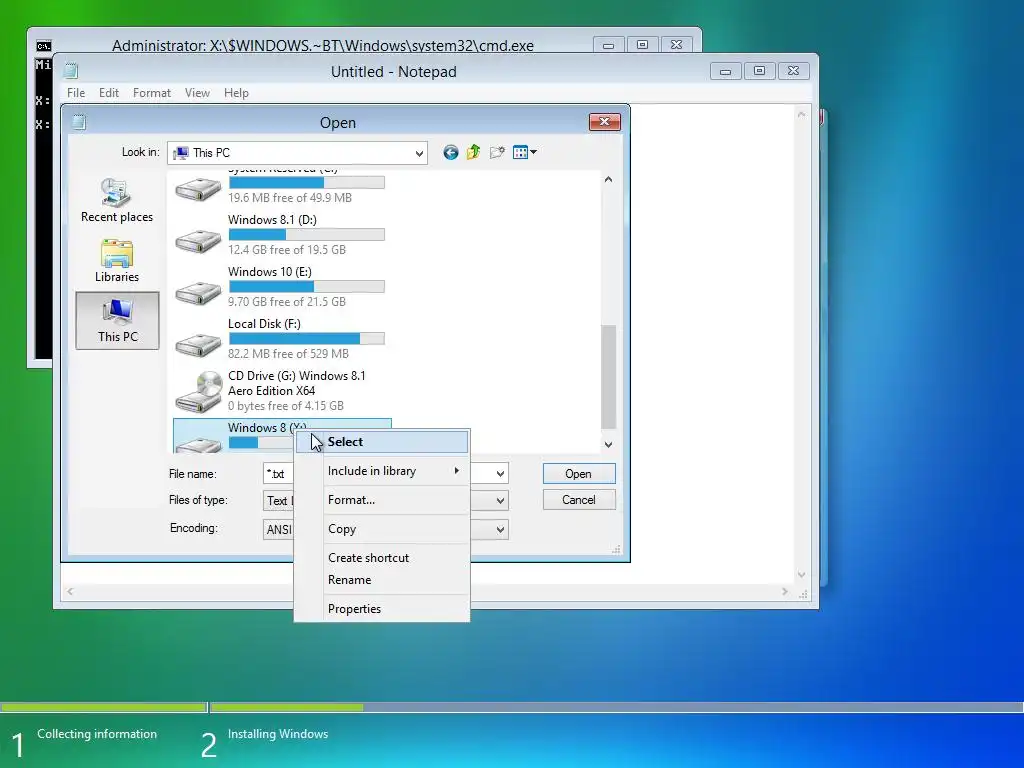
Task: Expand the Look in dropdown
Action: [x=419, y=153]
